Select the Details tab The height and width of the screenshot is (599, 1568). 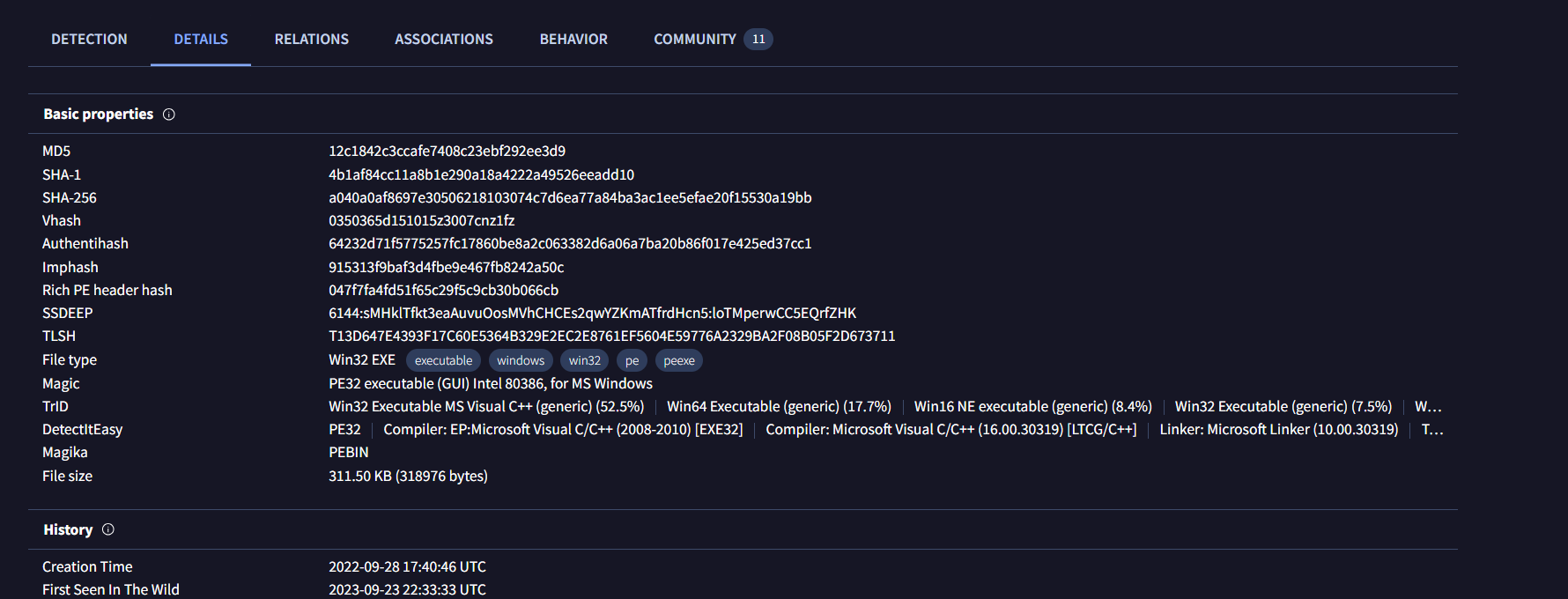pyautogui.click(x=201, y=40)
